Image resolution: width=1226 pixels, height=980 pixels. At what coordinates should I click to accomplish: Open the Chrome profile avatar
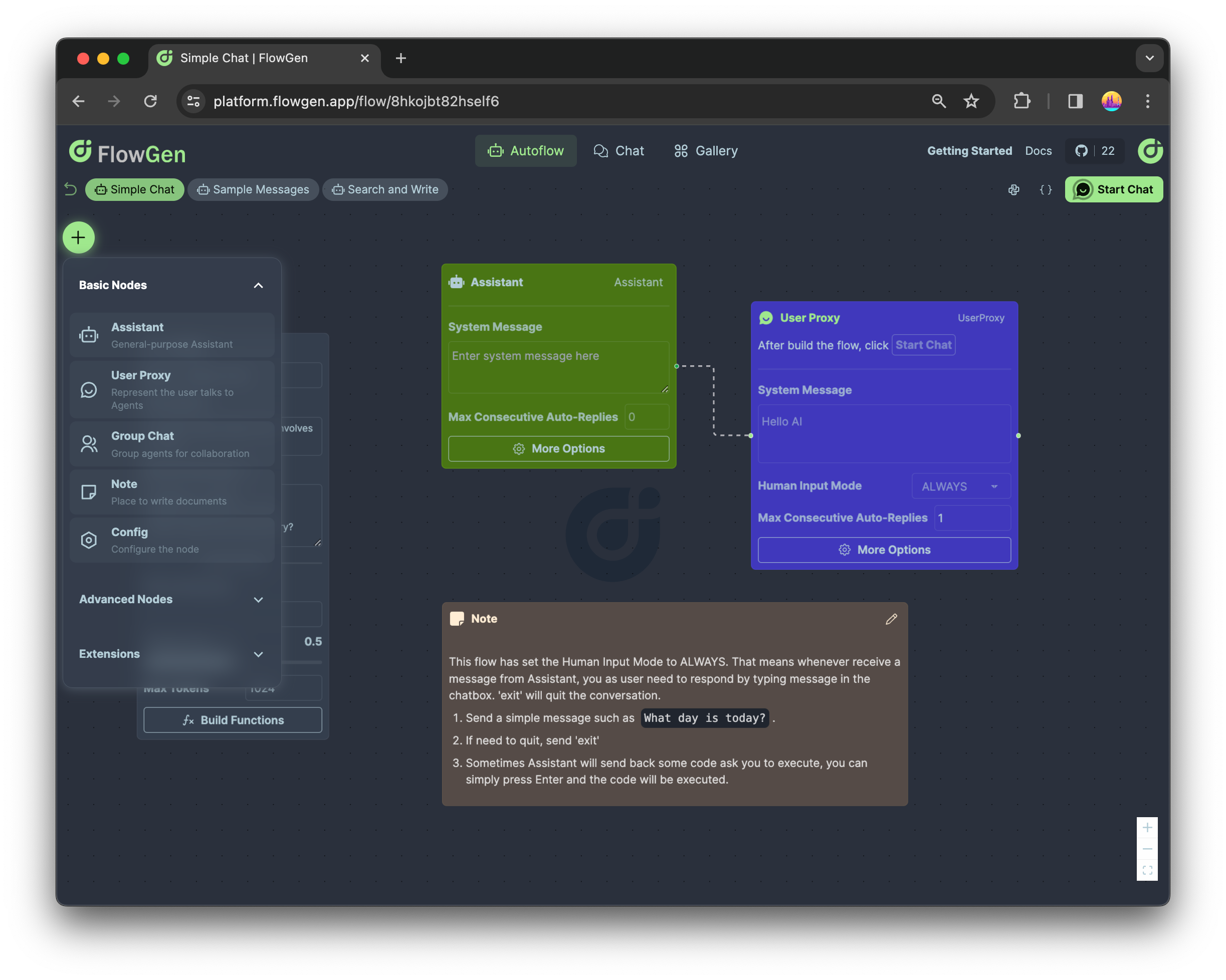click(1112, 101)
